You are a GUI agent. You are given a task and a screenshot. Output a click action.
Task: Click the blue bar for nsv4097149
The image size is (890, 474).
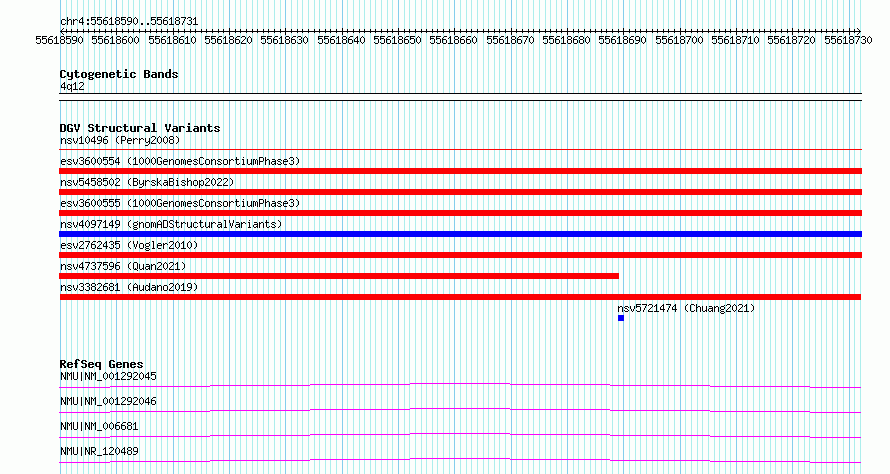click(x=460, y=234)
